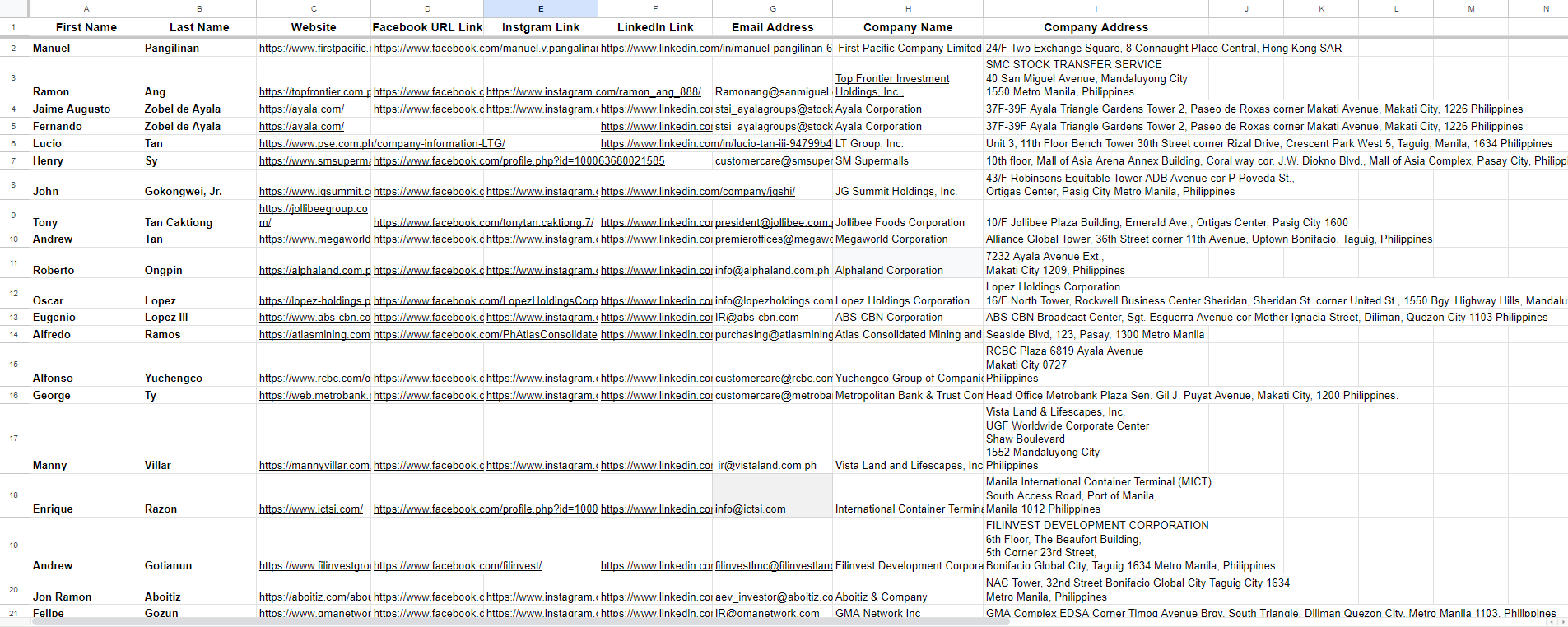
Task: Select the "Villar" last name cell
Action: point(199,439)
